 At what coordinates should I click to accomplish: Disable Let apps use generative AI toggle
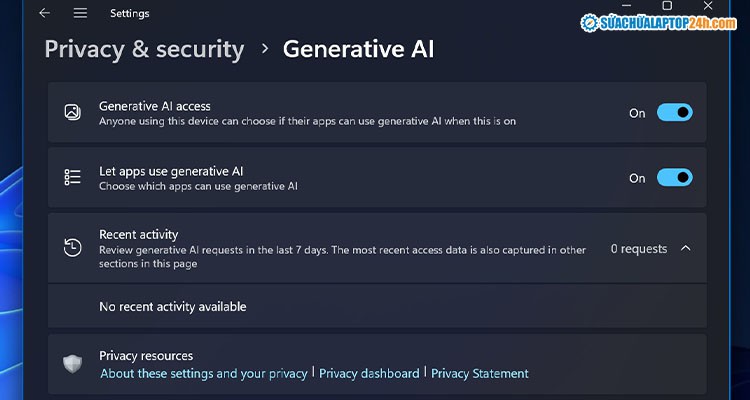pyautogui.click(x=674, y=177)
